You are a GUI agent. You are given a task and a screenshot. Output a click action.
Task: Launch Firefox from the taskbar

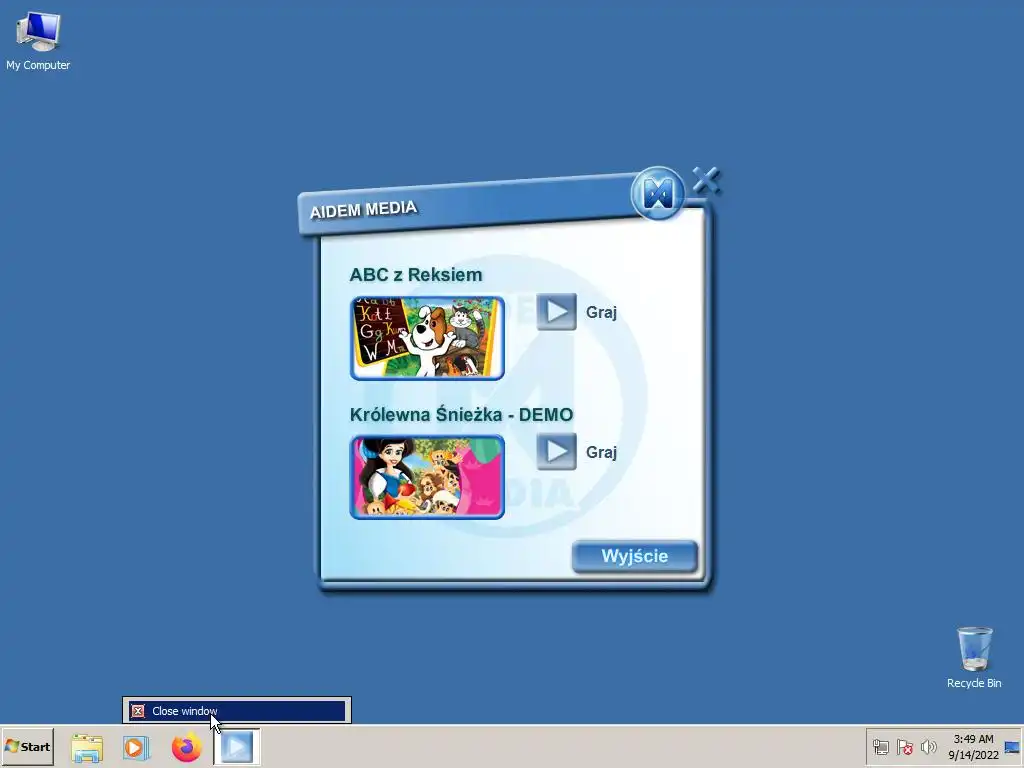187,747
